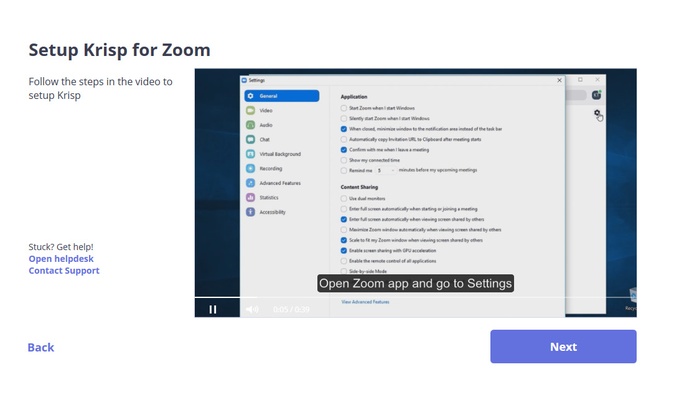This screenshot has width=674, height=400.
Task: Click the Statistics chart icon
Action: (x=251, y=198)
